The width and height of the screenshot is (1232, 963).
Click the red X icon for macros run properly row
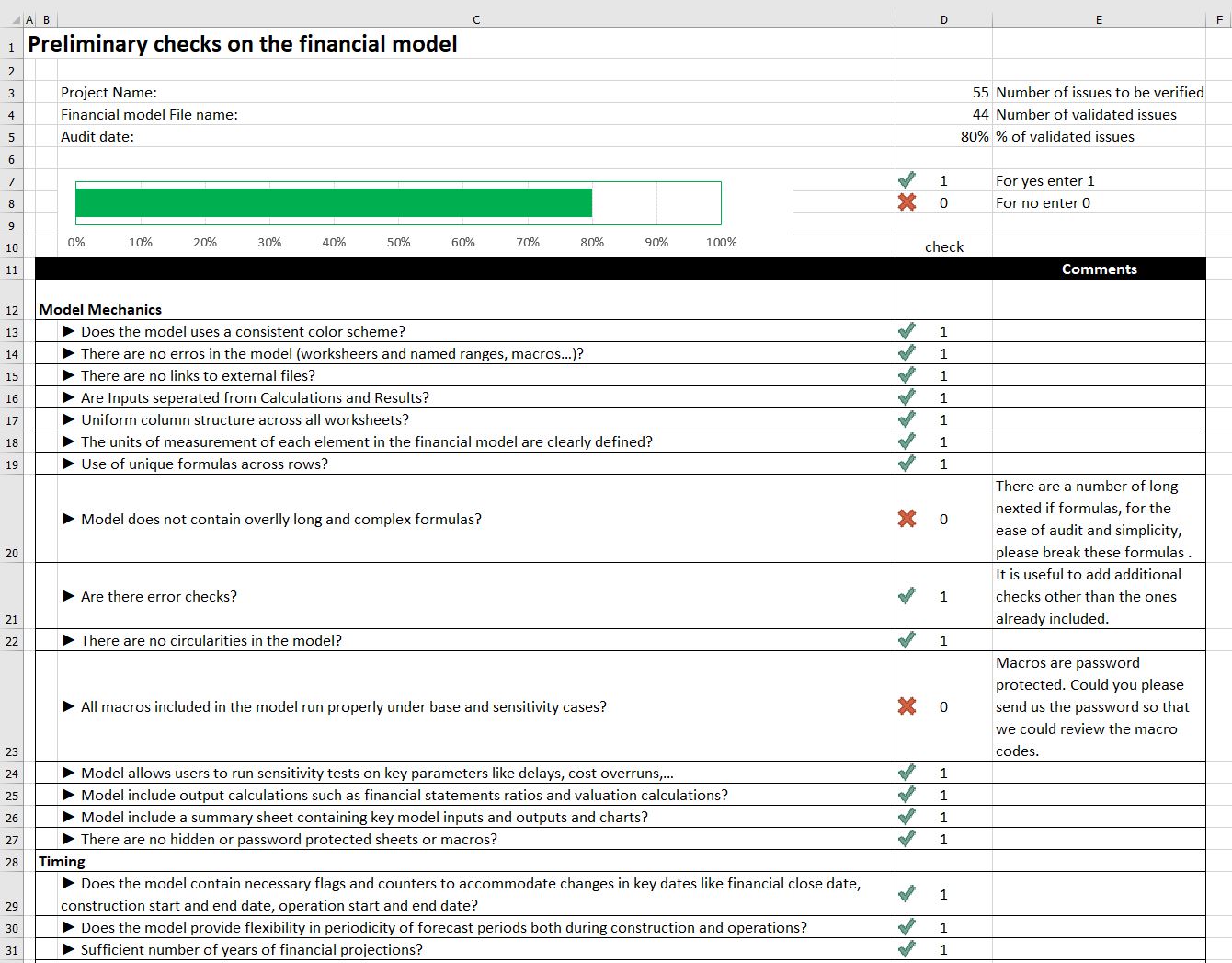coord(907,706)
